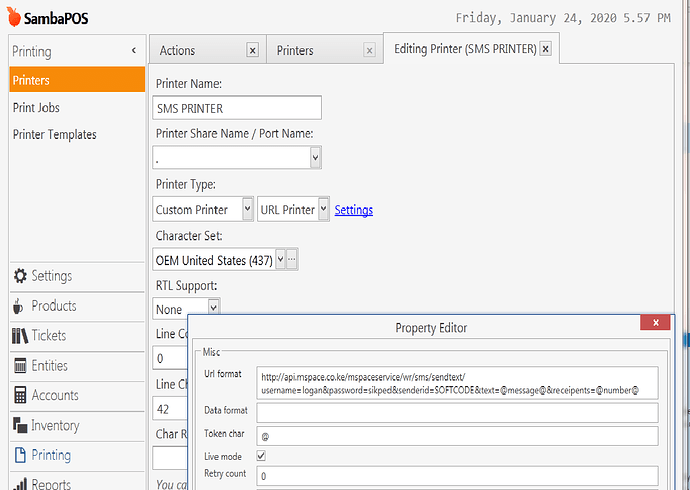
Task: Open URL Printer dropdown
Action: 323,208
